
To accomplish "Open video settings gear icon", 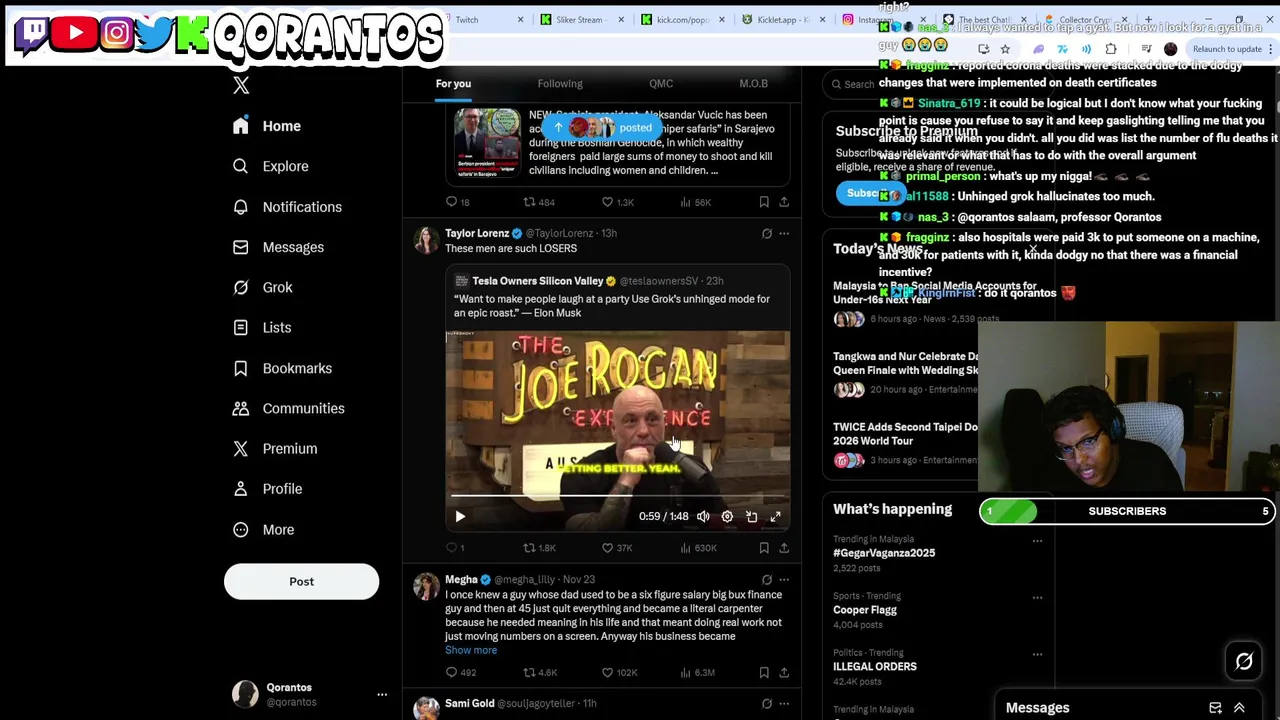I will click(727, 516).
